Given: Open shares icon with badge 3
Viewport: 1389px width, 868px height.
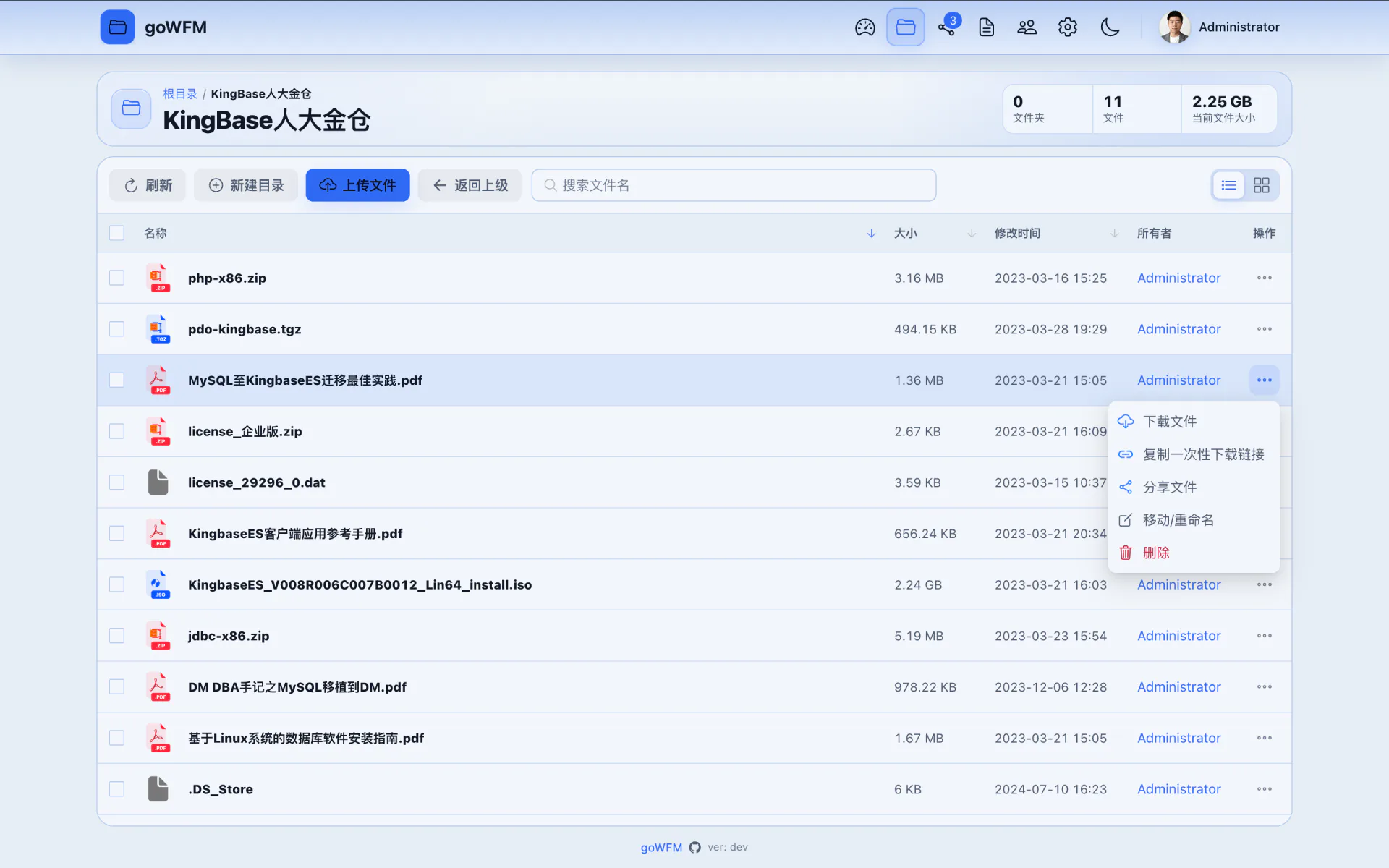Looking at the screenshot, I should (947, 27).
